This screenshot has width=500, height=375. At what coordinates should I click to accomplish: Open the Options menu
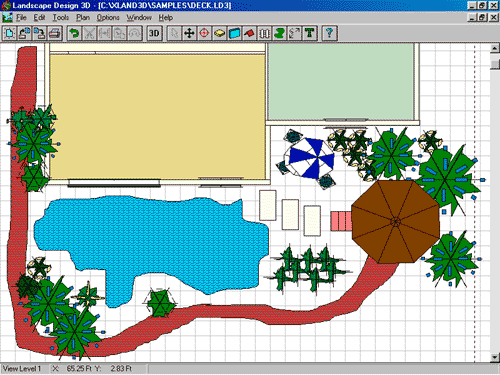coord(108,17)
